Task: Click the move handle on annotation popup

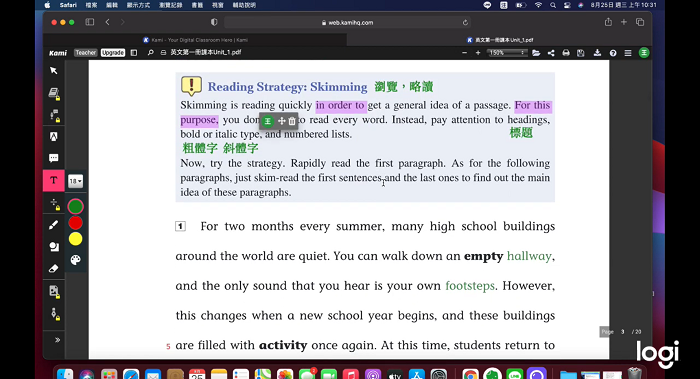Action: pyautogui.click(x=282, y=121)
